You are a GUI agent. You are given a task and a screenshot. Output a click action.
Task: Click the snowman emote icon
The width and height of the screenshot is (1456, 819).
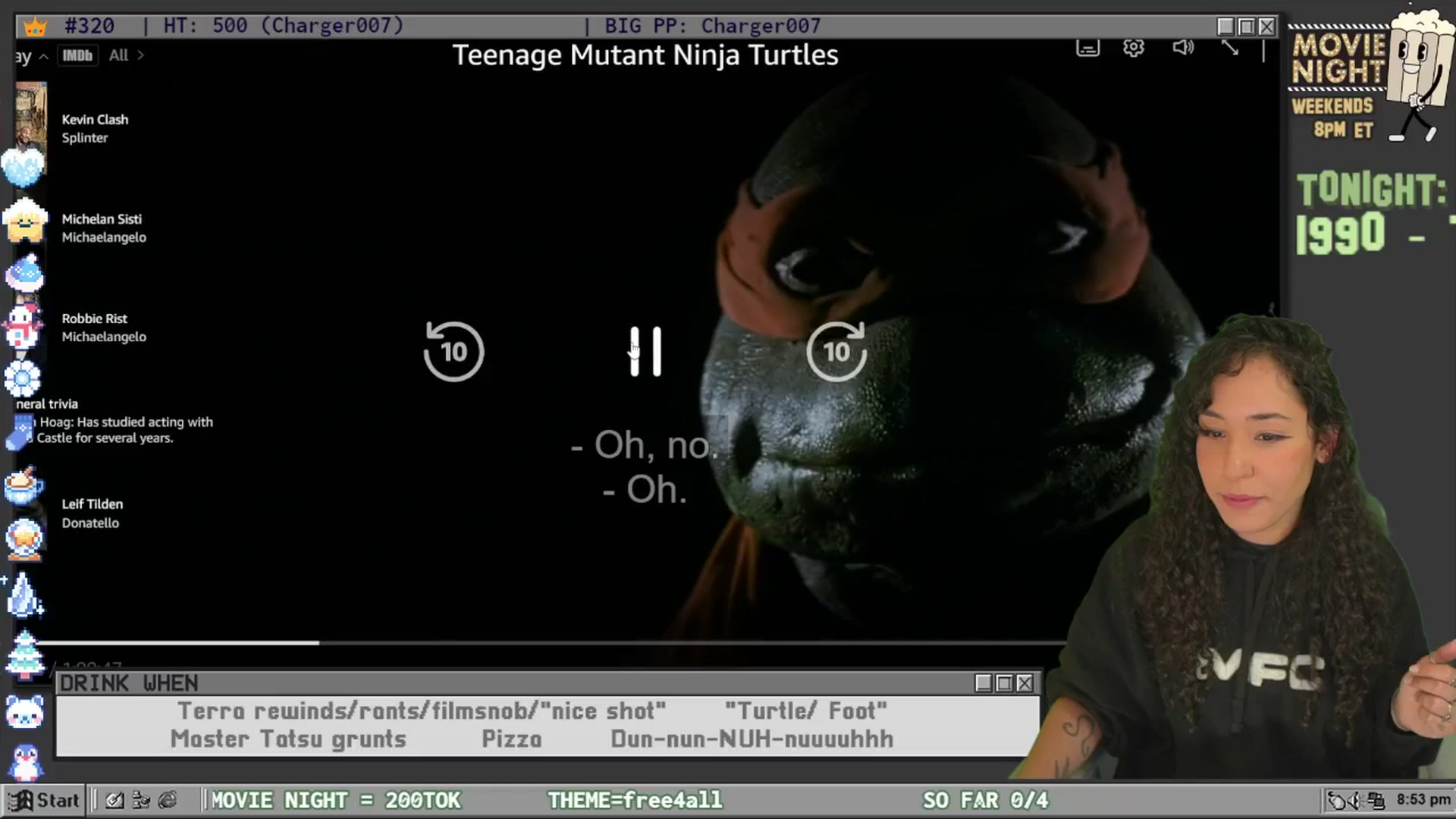tap(23, 326)
